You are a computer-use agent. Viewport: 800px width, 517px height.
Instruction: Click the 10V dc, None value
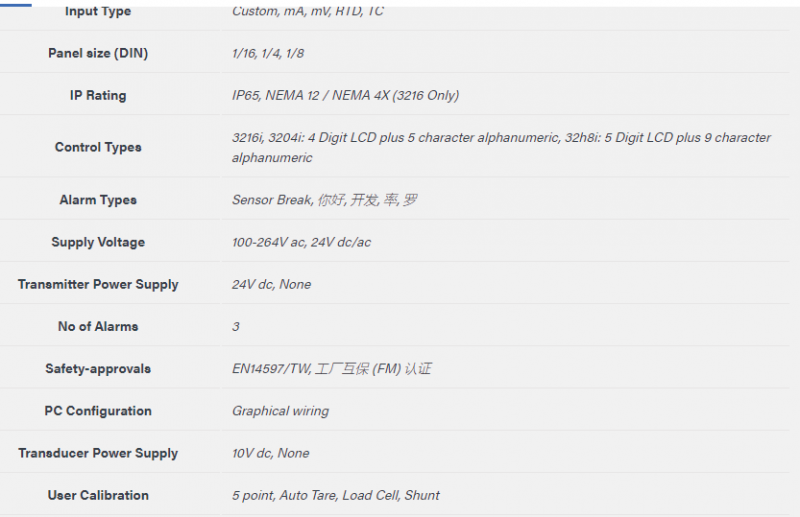tap(270, 453)
